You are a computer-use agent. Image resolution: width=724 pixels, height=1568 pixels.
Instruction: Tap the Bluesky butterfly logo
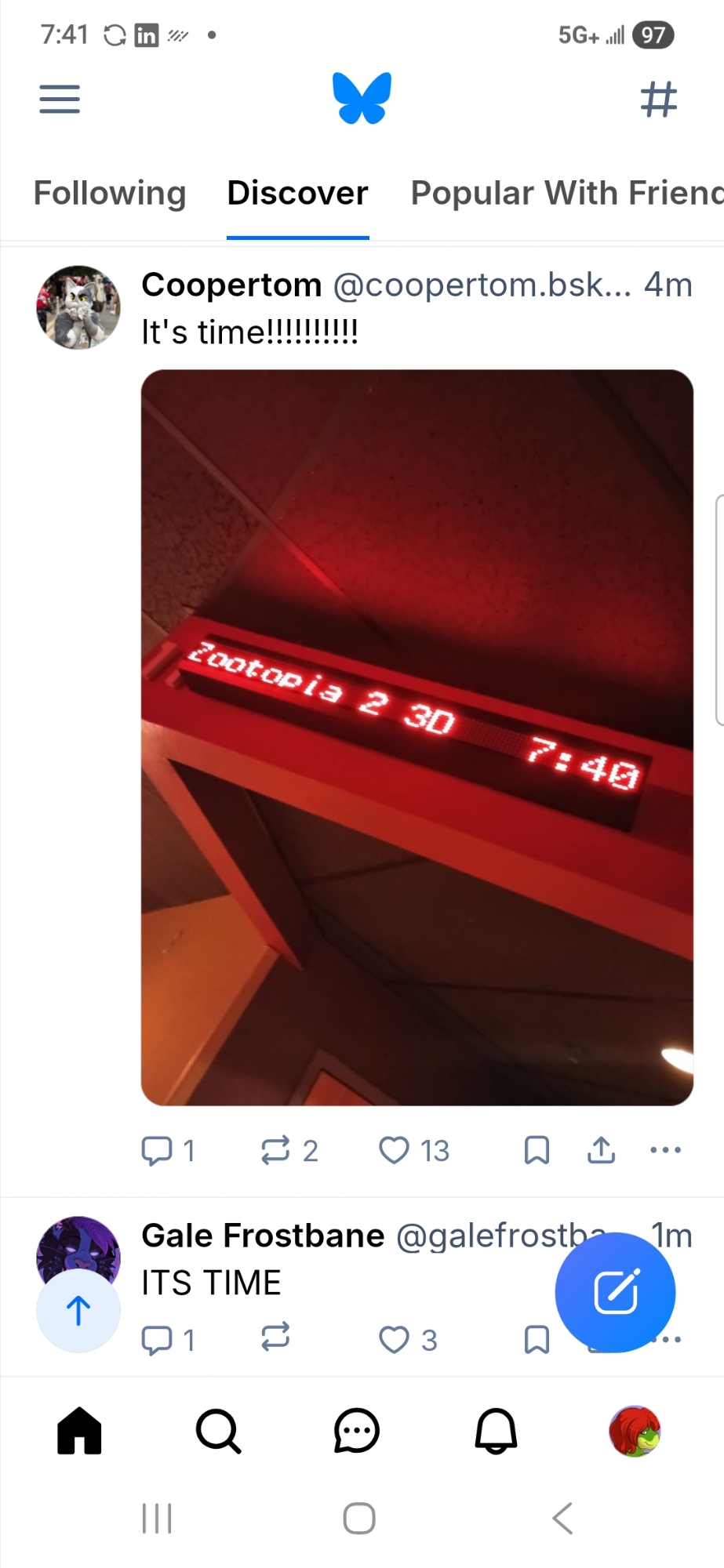coord(362,98)
